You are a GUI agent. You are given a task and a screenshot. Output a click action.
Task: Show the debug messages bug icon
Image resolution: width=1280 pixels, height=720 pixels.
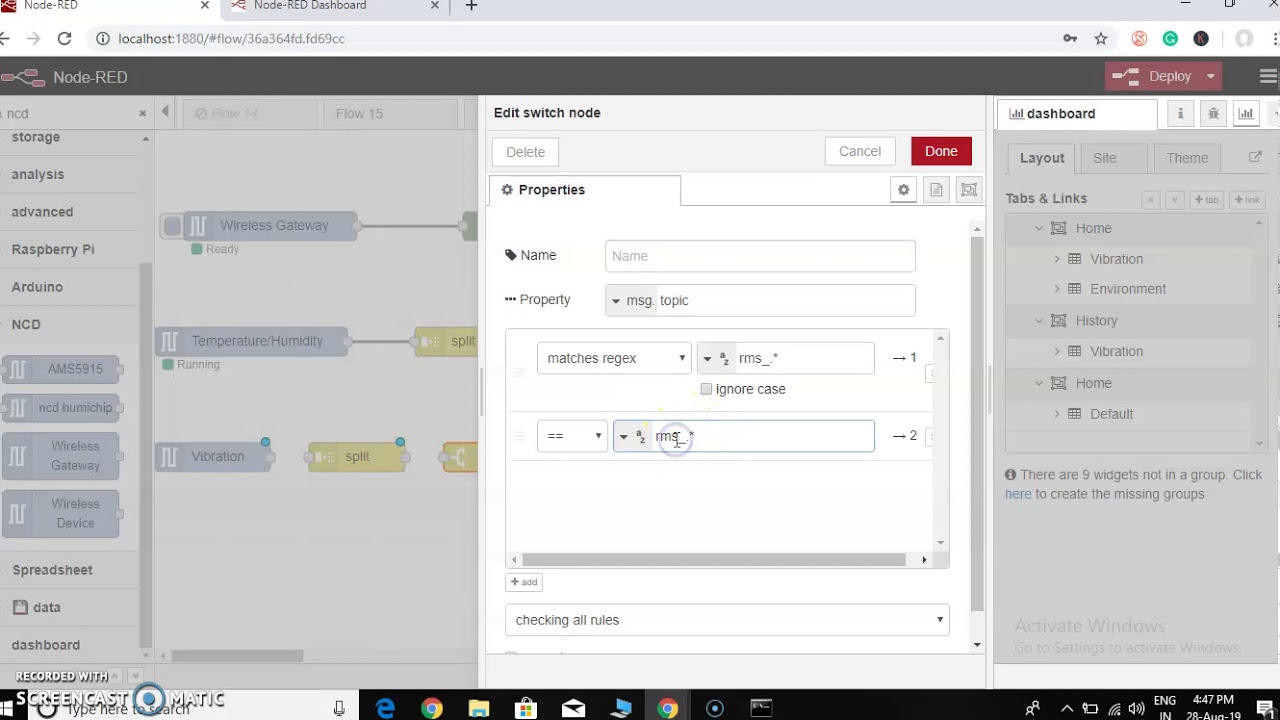[x=1213, y=114]
